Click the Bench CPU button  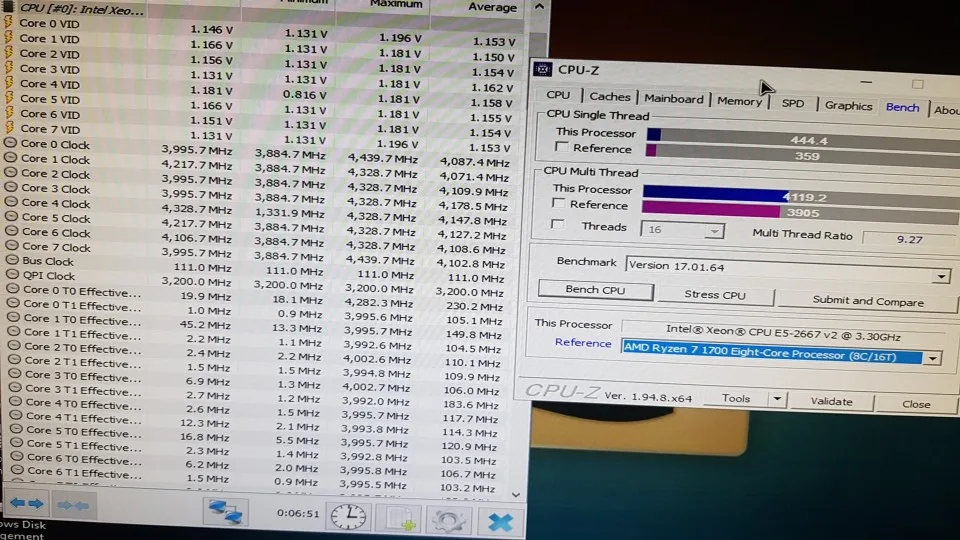click(x=595, y=290)
